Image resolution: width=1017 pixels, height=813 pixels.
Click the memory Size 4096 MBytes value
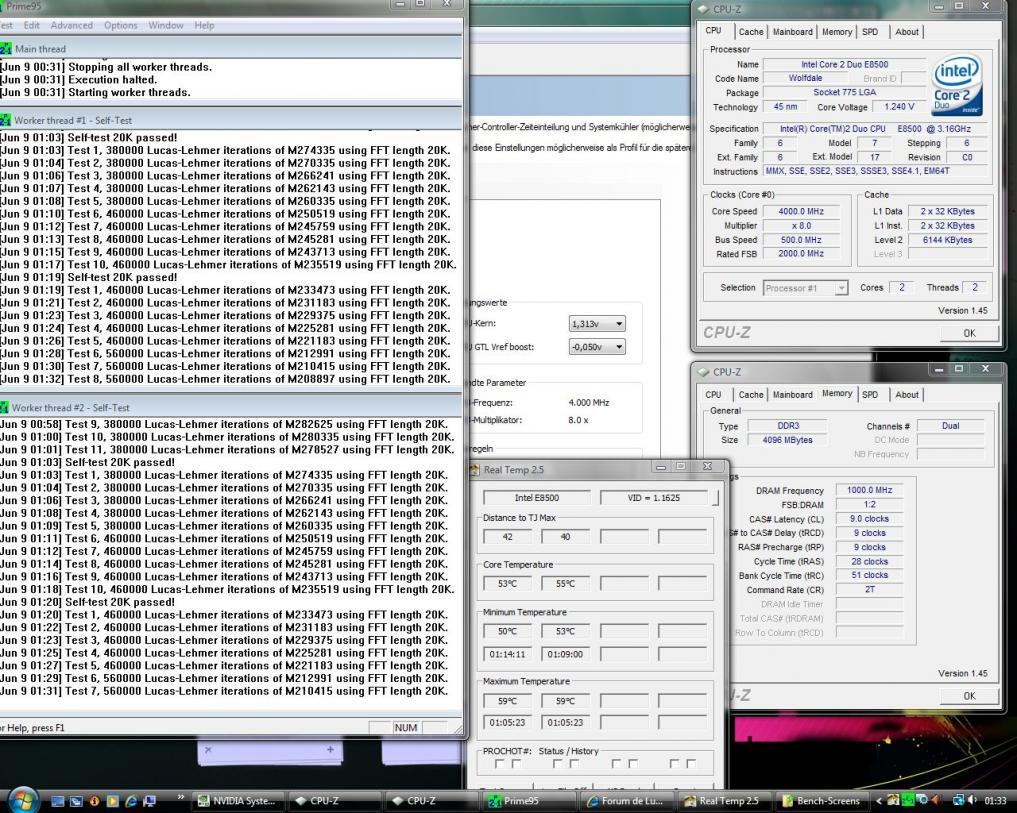point(787,440)
